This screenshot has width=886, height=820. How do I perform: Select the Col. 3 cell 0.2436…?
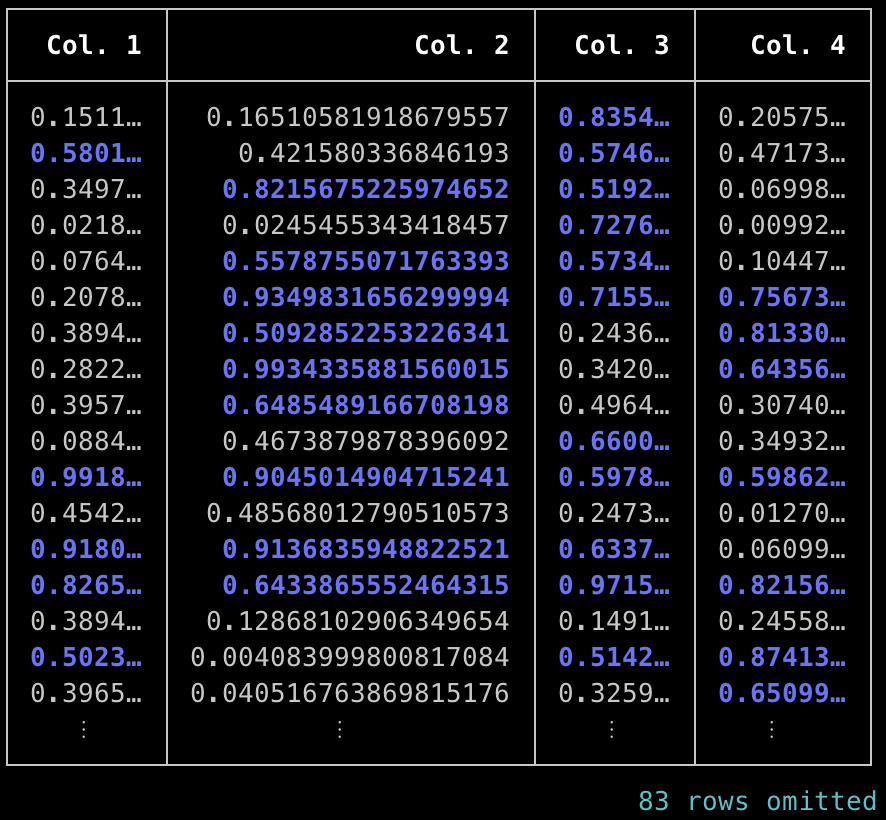coord(614,333)
